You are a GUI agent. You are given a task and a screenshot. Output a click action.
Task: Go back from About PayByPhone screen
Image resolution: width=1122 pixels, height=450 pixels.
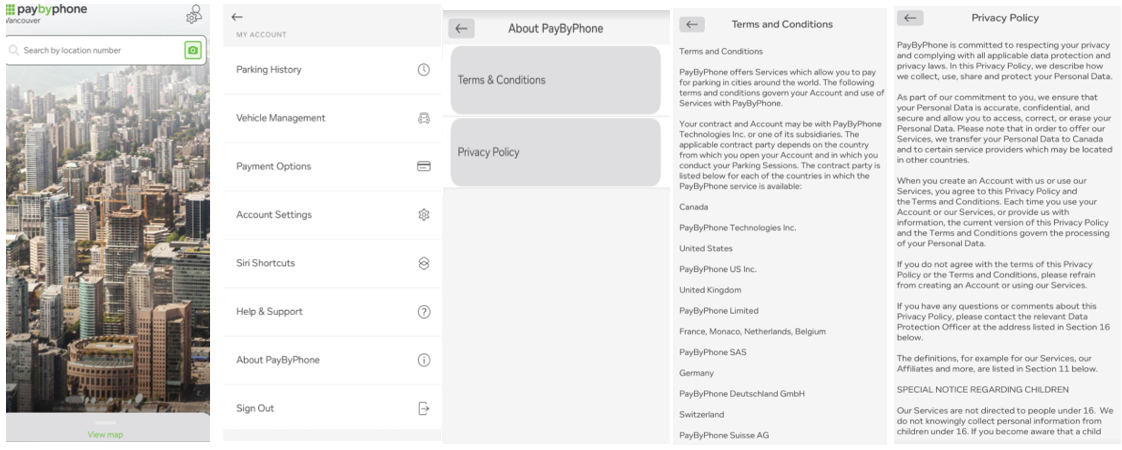[x=462, y=29]
